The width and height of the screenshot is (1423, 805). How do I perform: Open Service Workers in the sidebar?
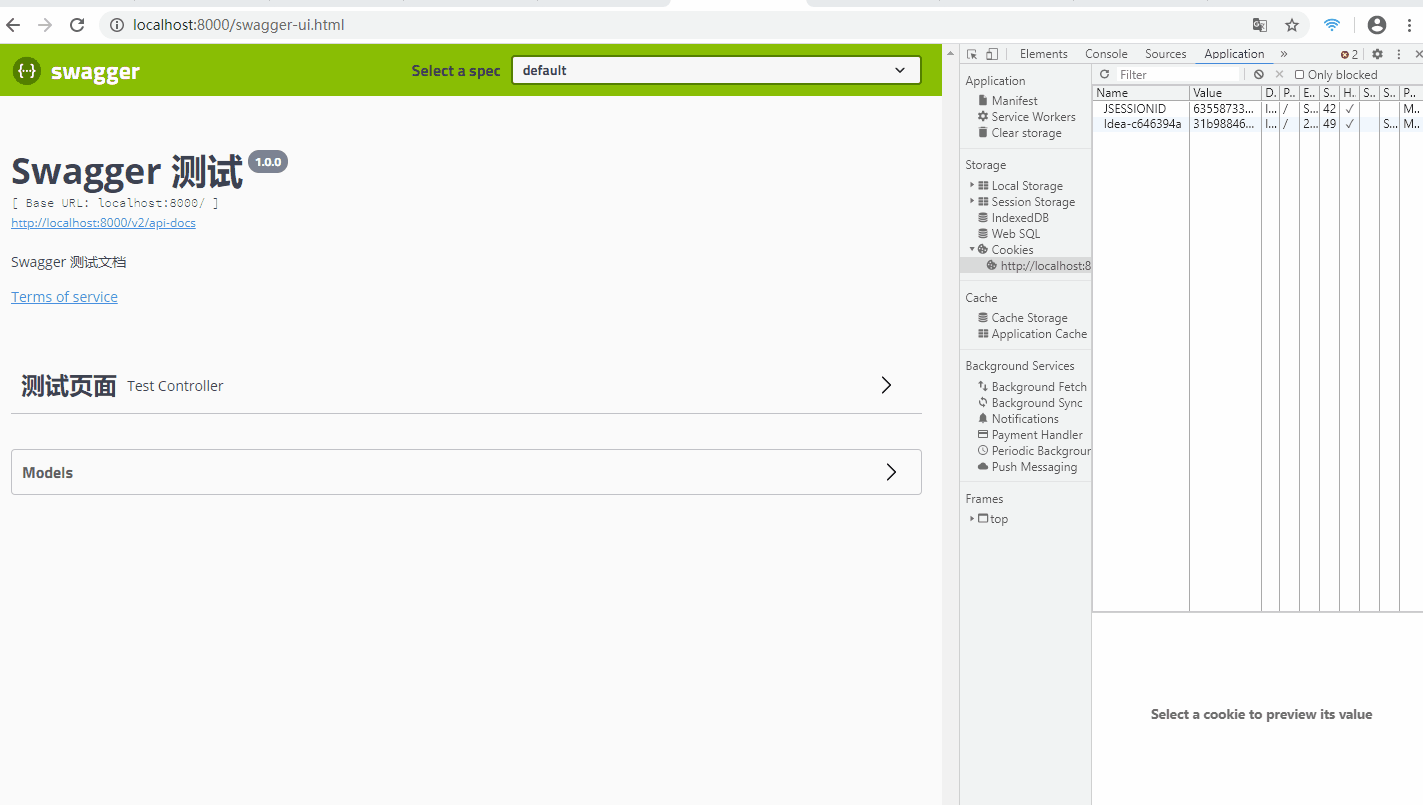(x=1027, y=117)
